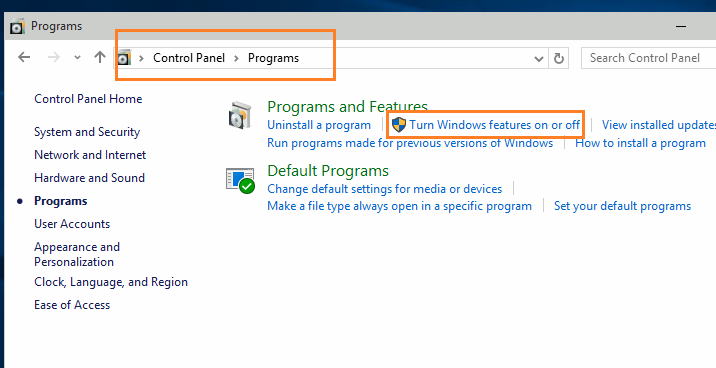
Task: Click the Back navigation arrow
Action: click(x=24, y=58)
